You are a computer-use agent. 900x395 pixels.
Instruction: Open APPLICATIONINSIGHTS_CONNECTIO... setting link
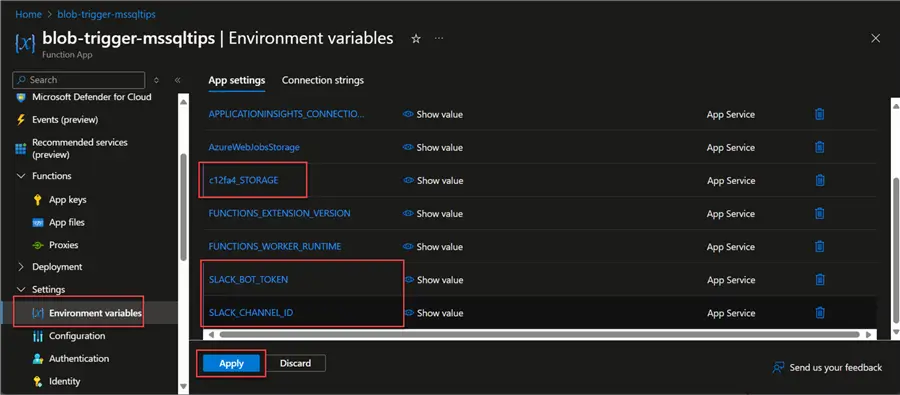(x=286, y=114)
